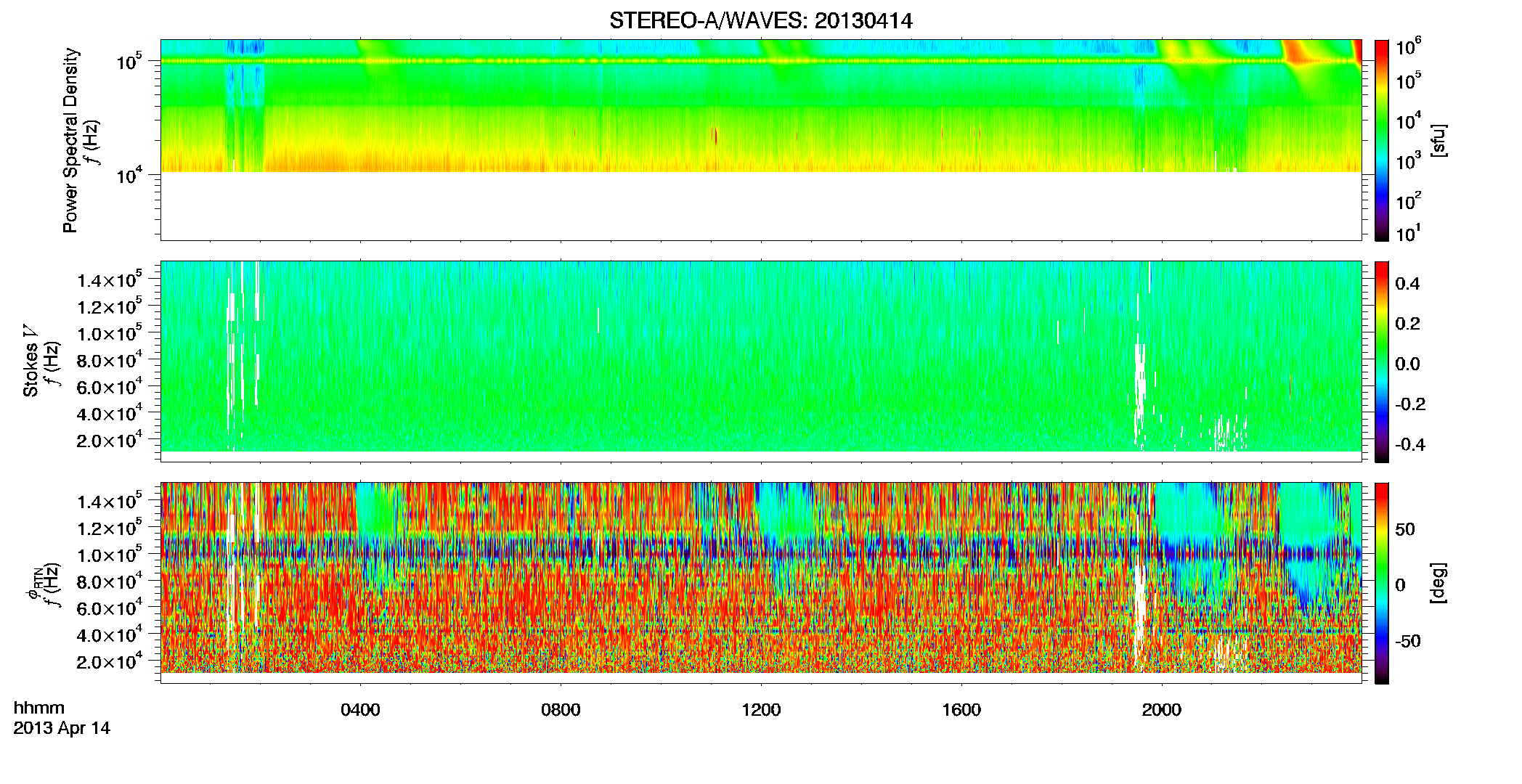Image resolution: width=1522 pixels, height=784 pixels.
Task: Click the 10^4 frequency tick of the top panel
Action: click(x=129, y=175)
